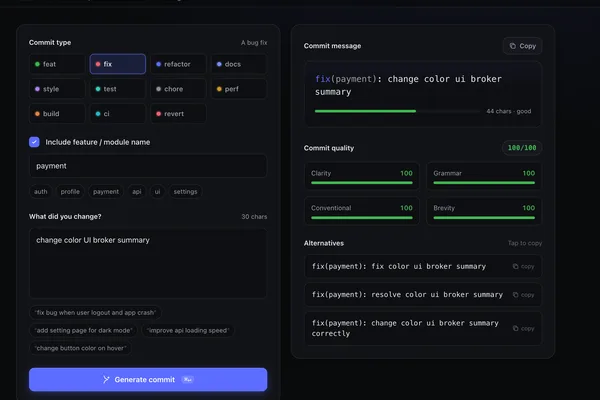Pick the test commit type
The width and height of the screenshot is (600, 400).
click(117, 89)
